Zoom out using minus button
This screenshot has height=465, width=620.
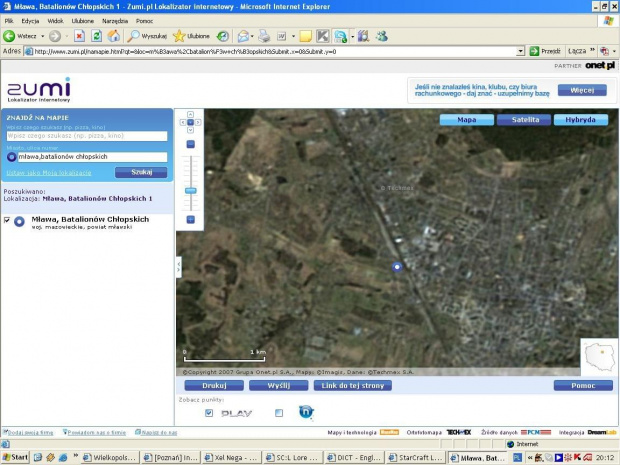[x=191, y=144]
